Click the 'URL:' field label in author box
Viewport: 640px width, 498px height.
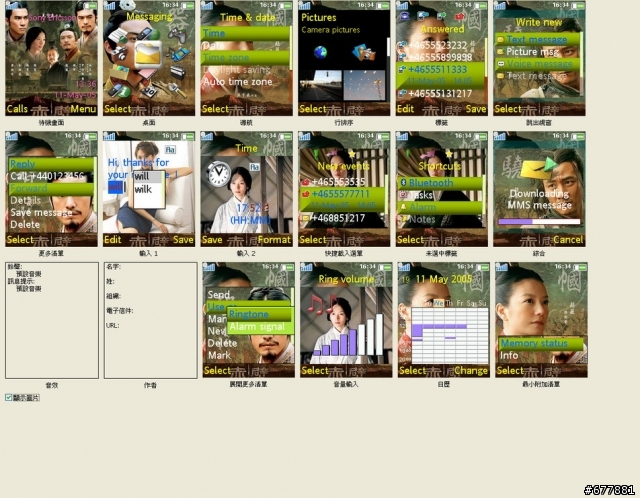pos(113,326)
